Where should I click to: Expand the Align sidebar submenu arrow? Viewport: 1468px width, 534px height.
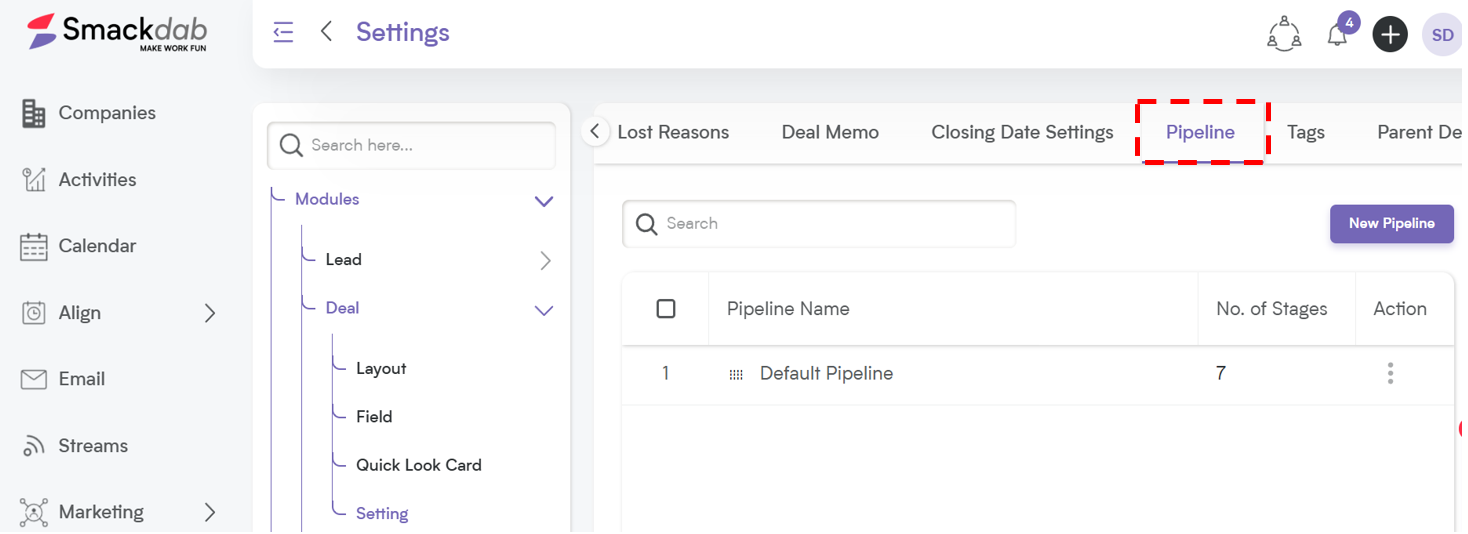point(210,313)
